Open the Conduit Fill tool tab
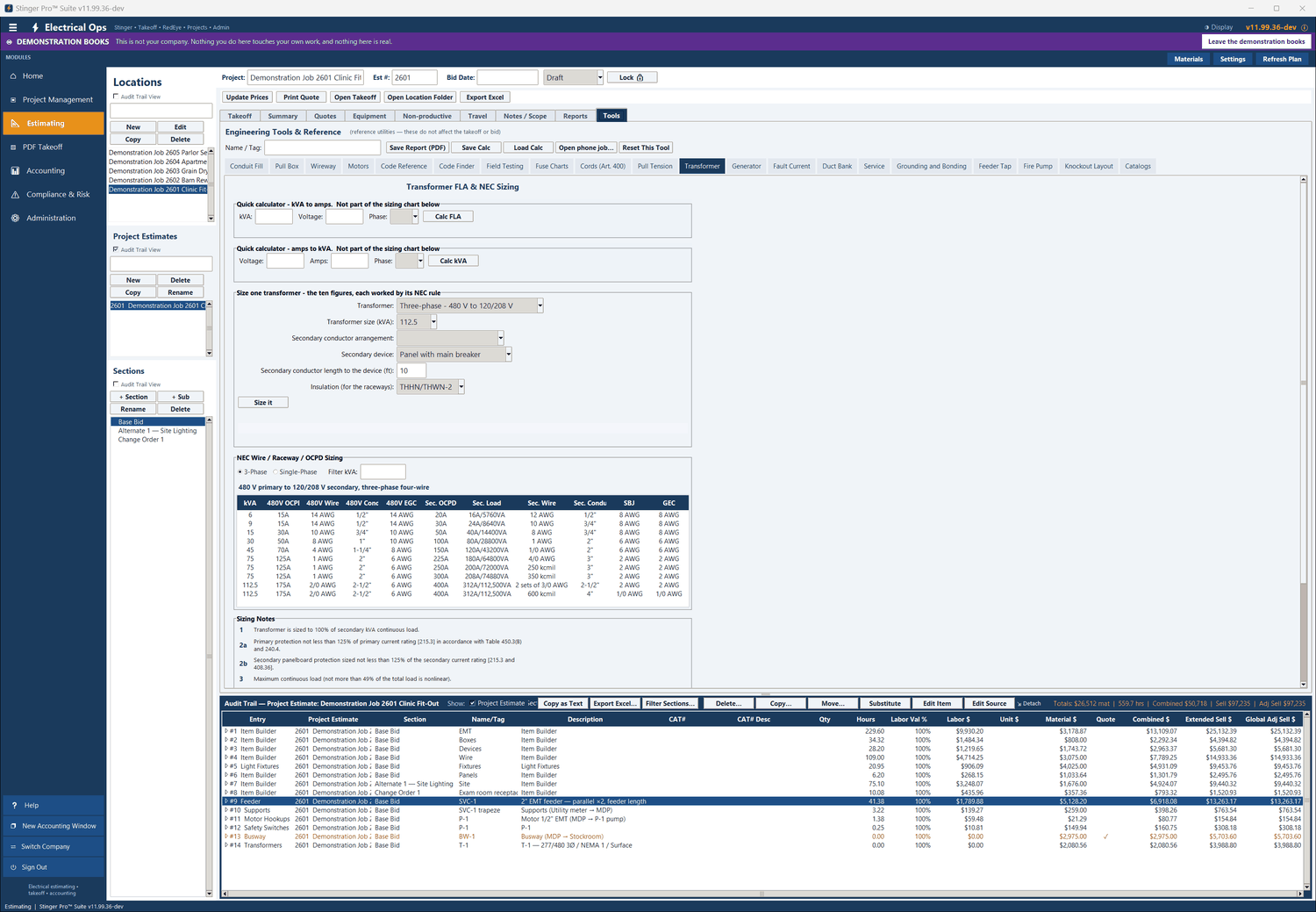The image size is (1316, 912). 247,166
